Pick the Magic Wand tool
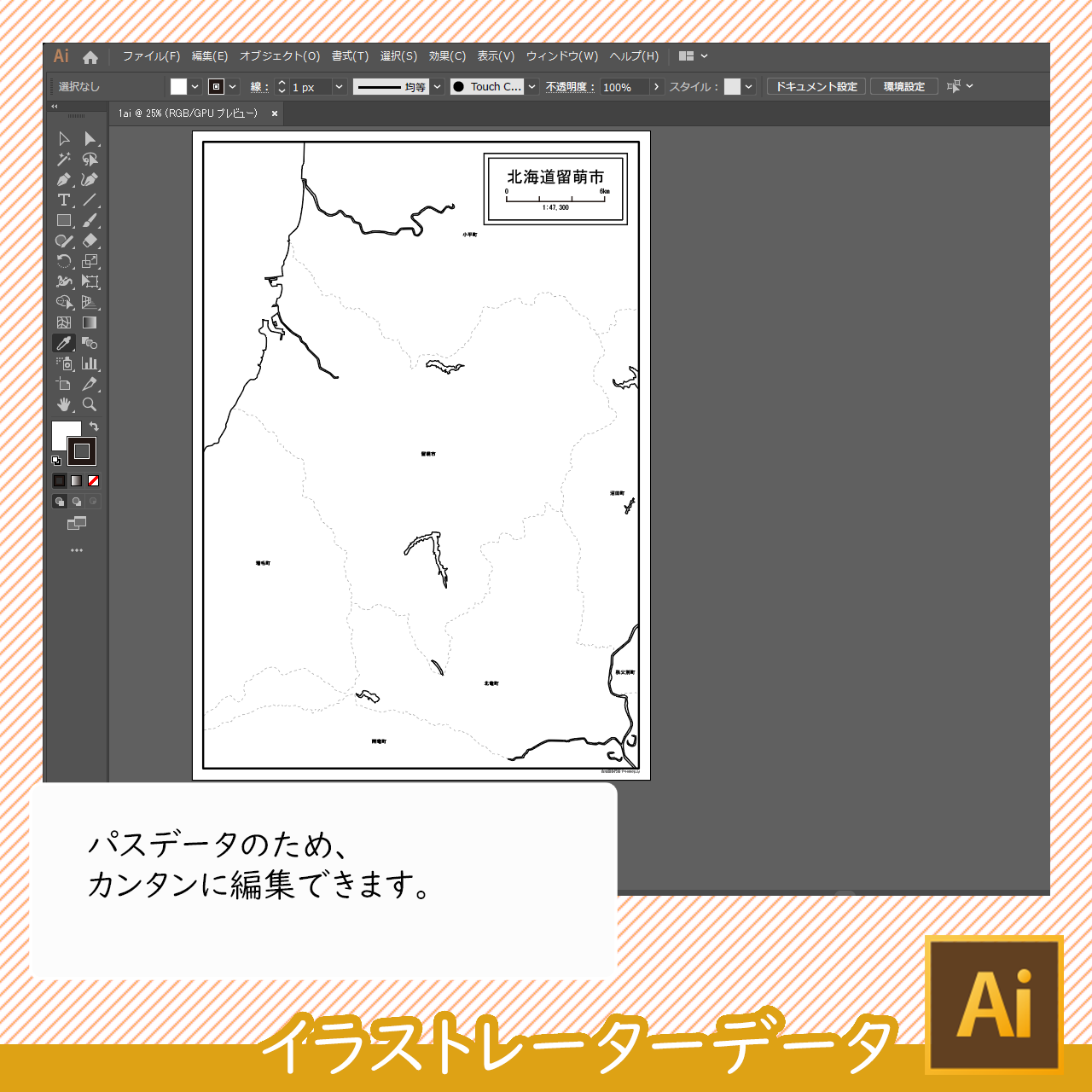The image size is (1092, 1092). (x=64, y=160)
